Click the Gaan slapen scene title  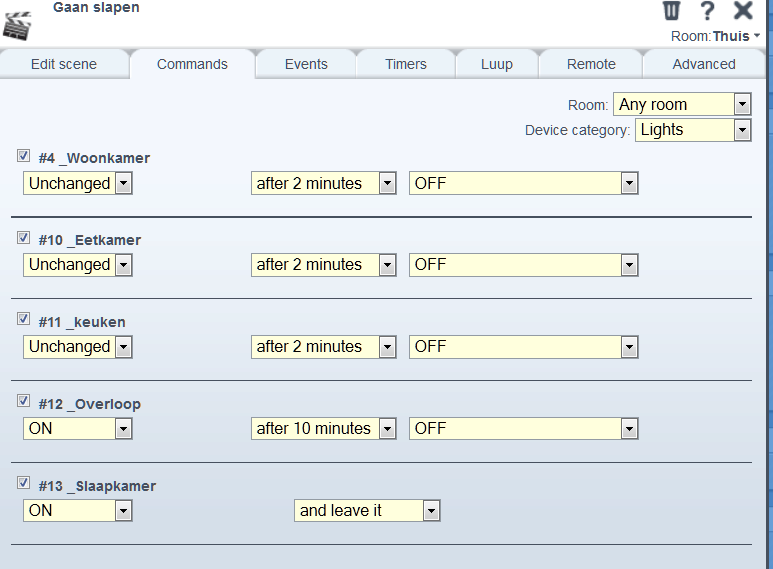[x=96, y=8]
